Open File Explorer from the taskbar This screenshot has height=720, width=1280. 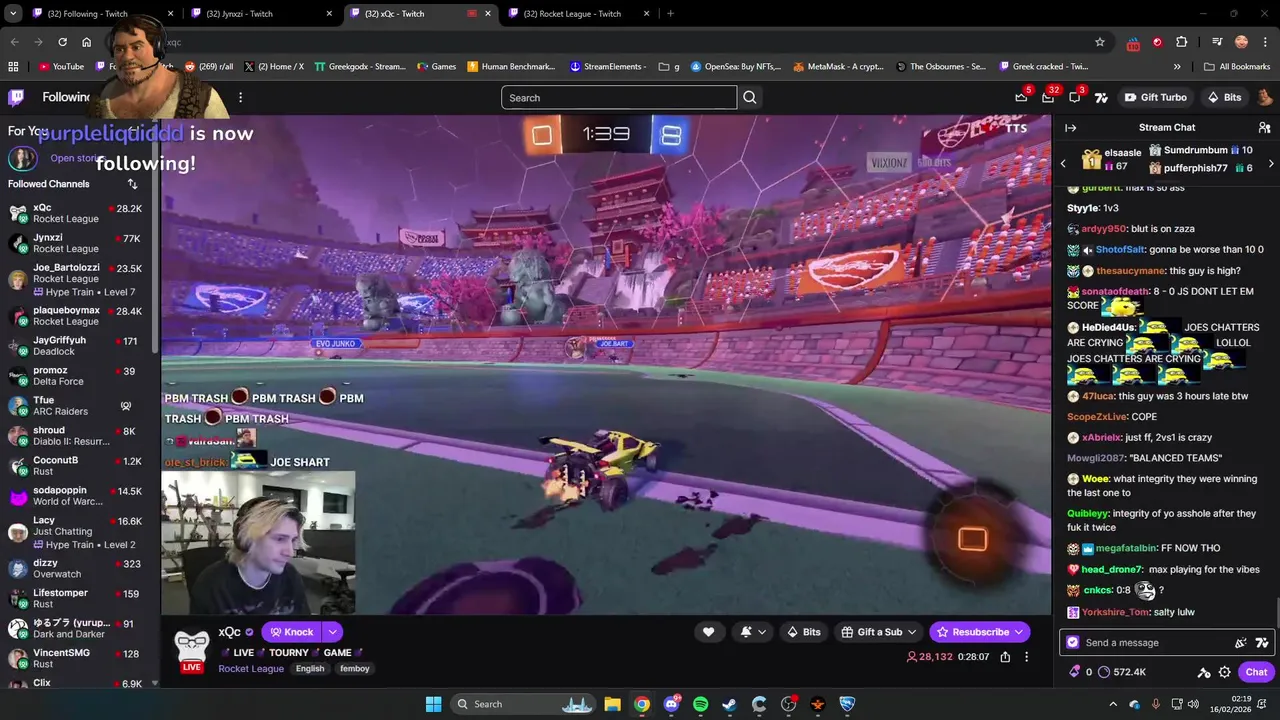(x=612, y=704)
